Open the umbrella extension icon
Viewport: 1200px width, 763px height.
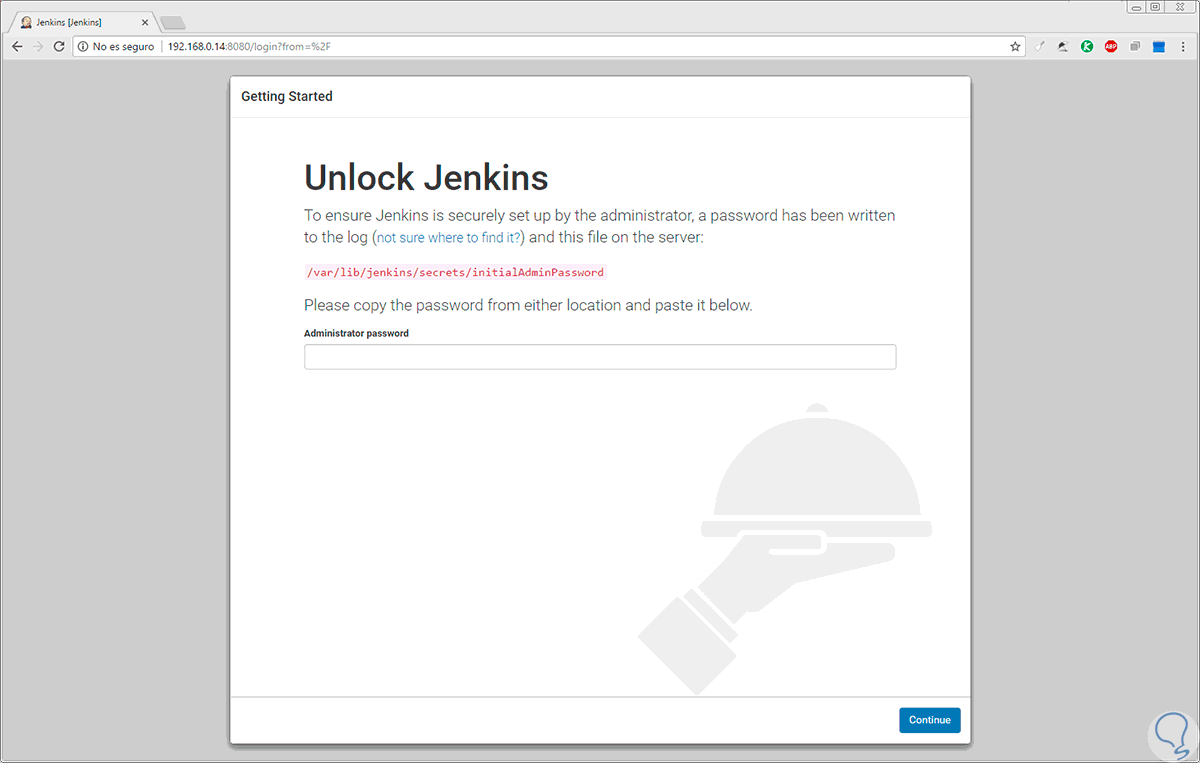[x=1064, y=46]
